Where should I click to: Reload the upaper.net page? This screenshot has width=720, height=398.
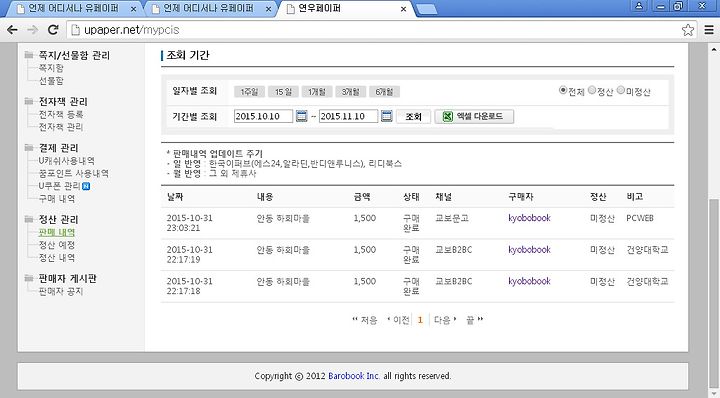[x=53, y=30]
